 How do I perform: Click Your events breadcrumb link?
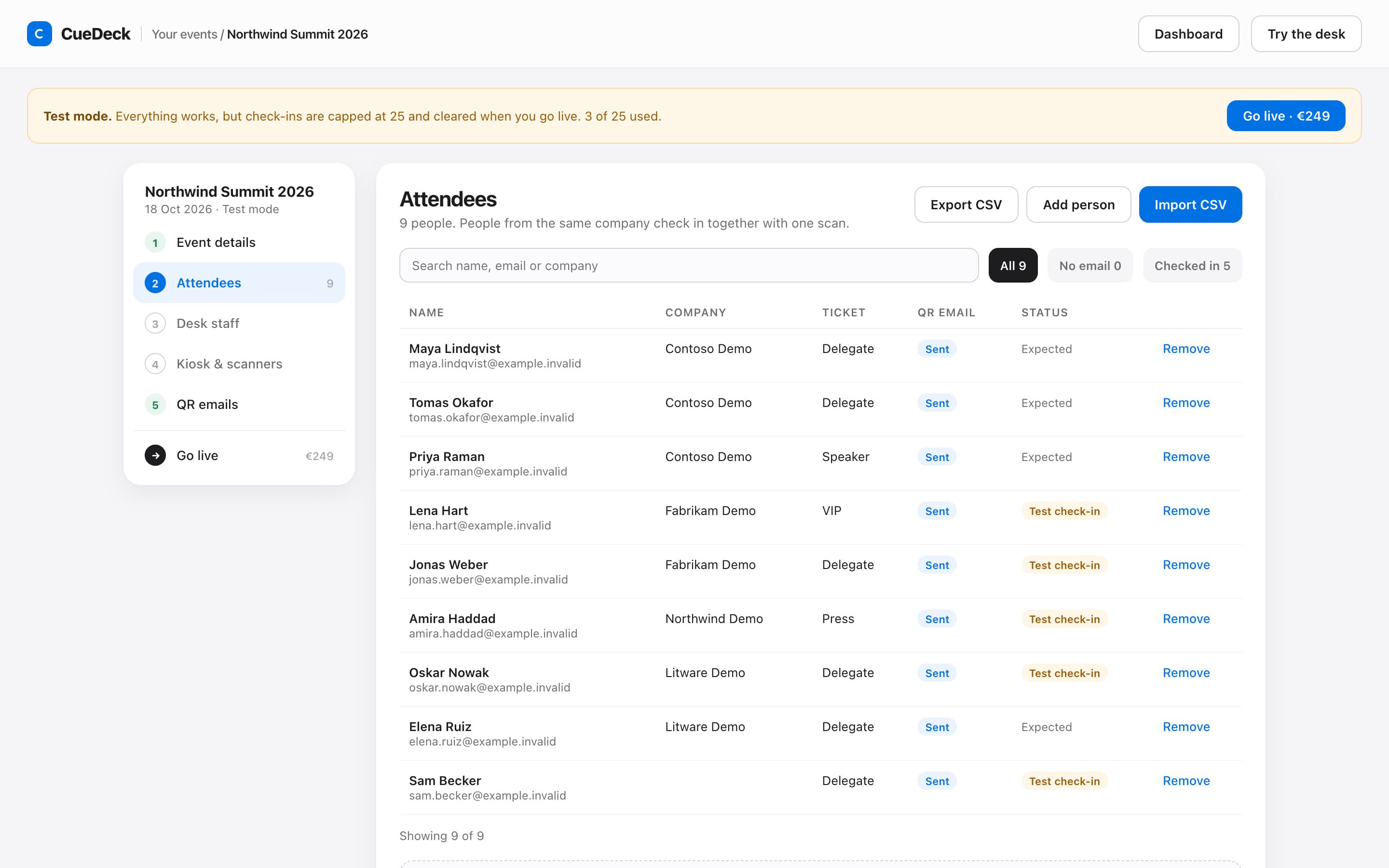pyautogui.click(x=184, y=34)
